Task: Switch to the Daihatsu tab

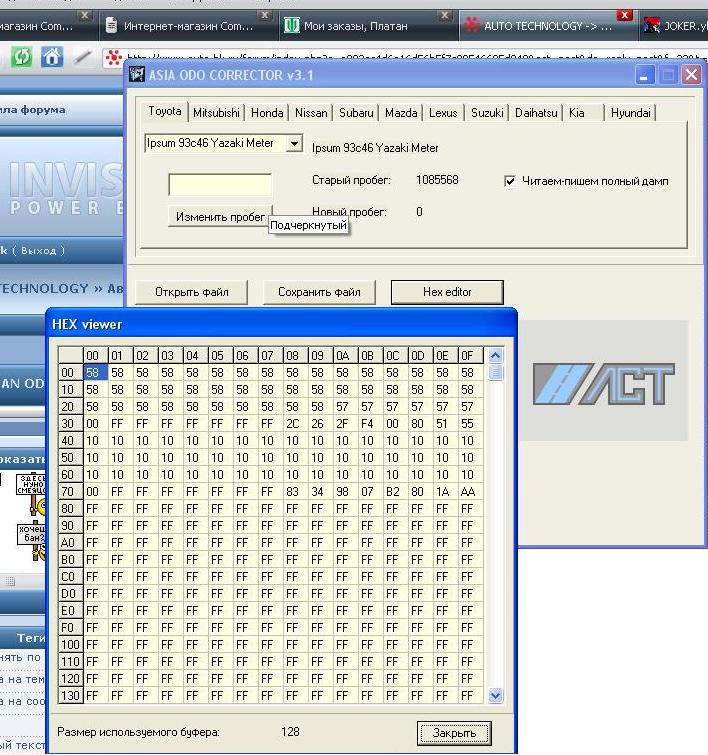Action: [x=536, y=113]
